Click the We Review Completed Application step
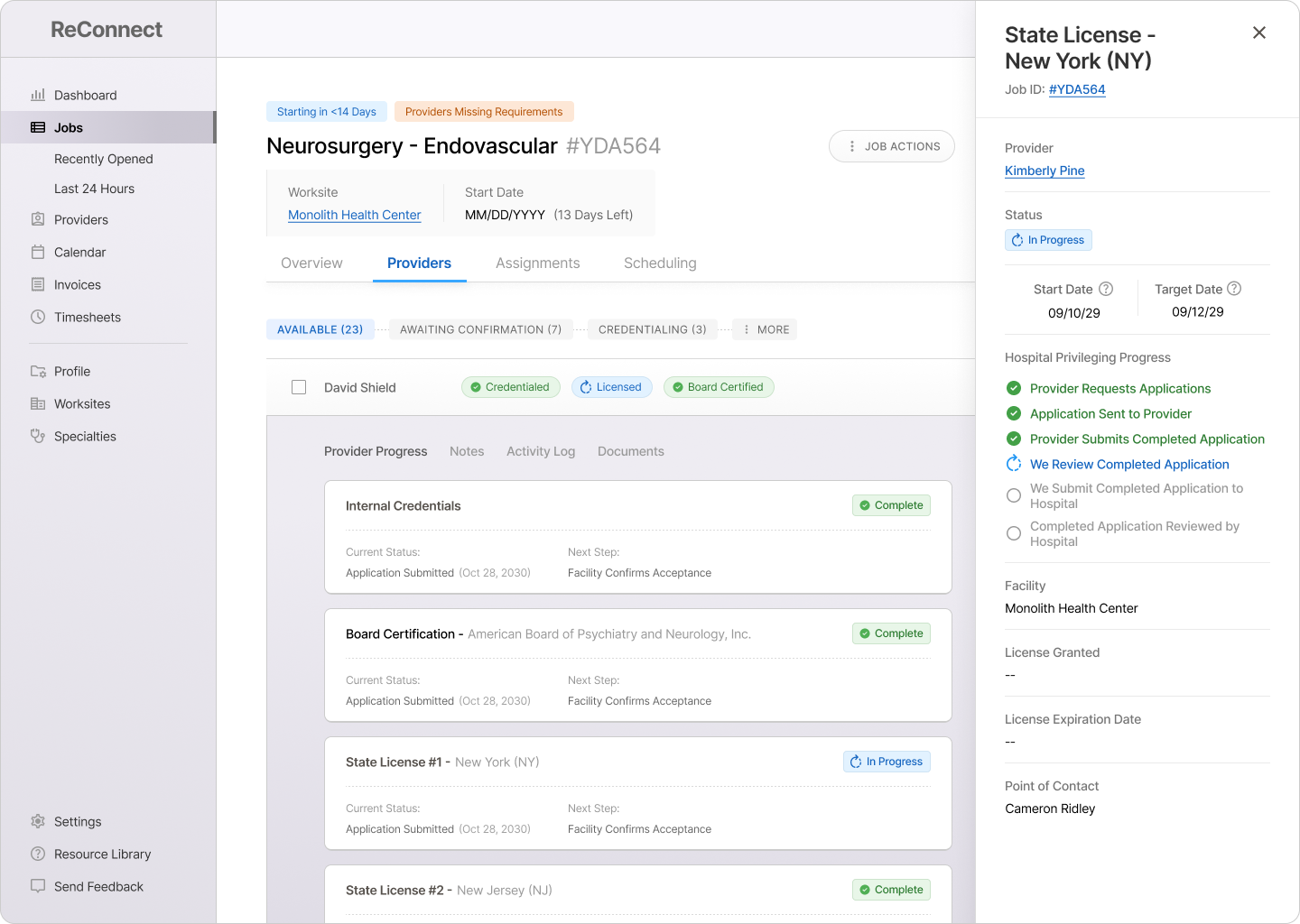 (1129, 464)
